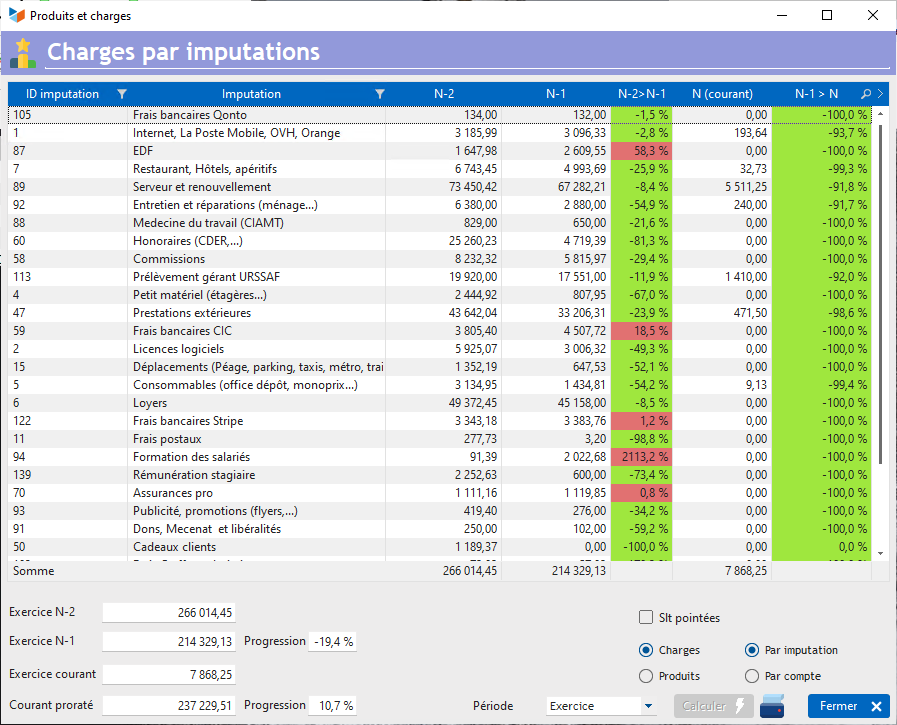Click the filter funnel on Imputation column
The image size is (897, 725).
click(379, 94)
